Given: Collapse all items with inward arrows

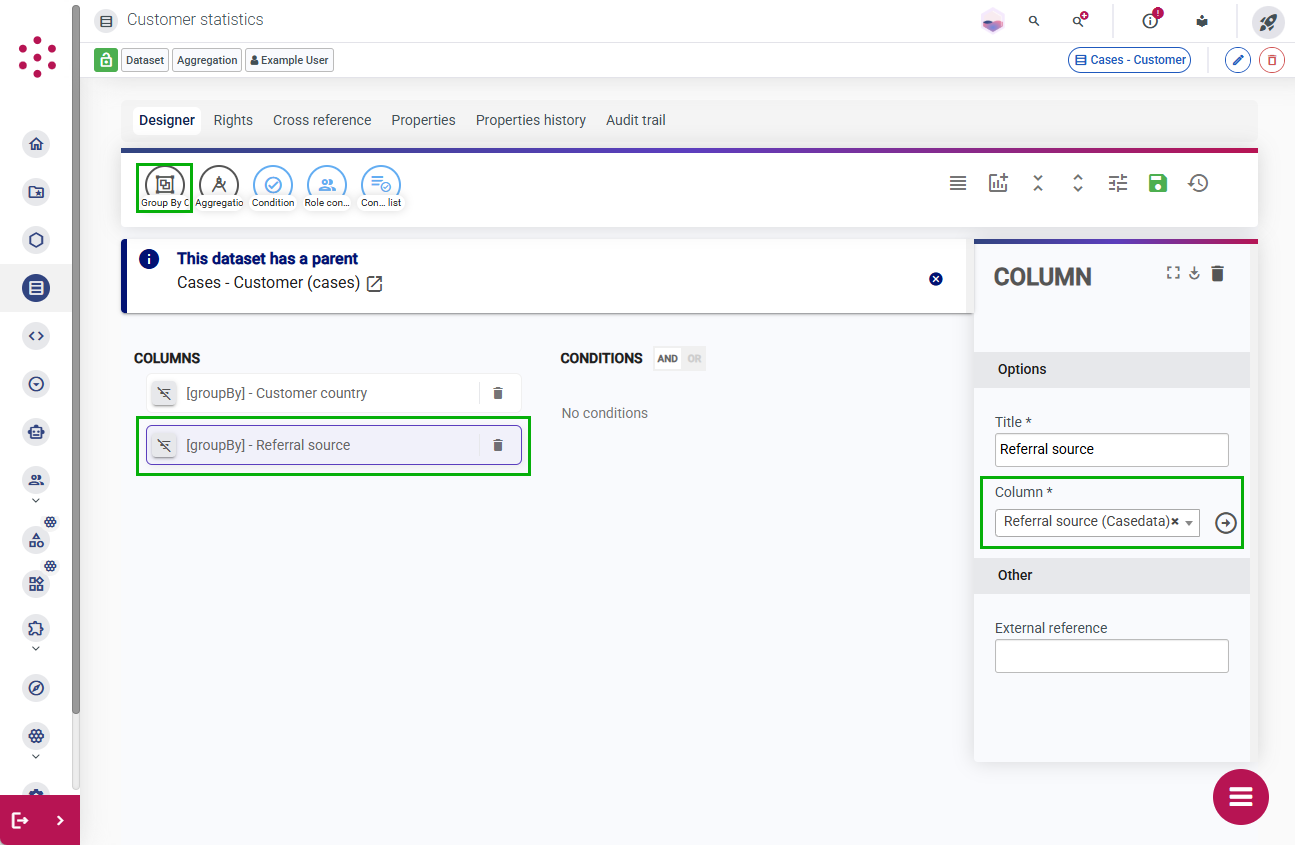Looking at the screenshot, I should (x=1038, y=183).
